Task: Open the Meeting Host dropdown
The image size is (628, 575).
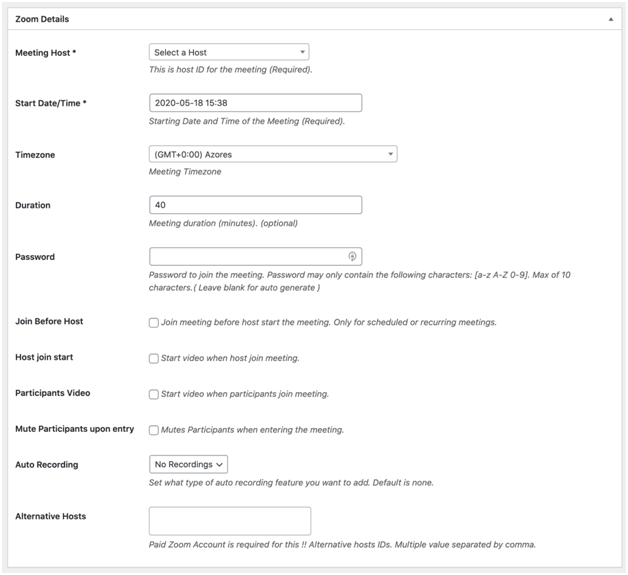Action: pyautogui.click(x=229, y=52)
